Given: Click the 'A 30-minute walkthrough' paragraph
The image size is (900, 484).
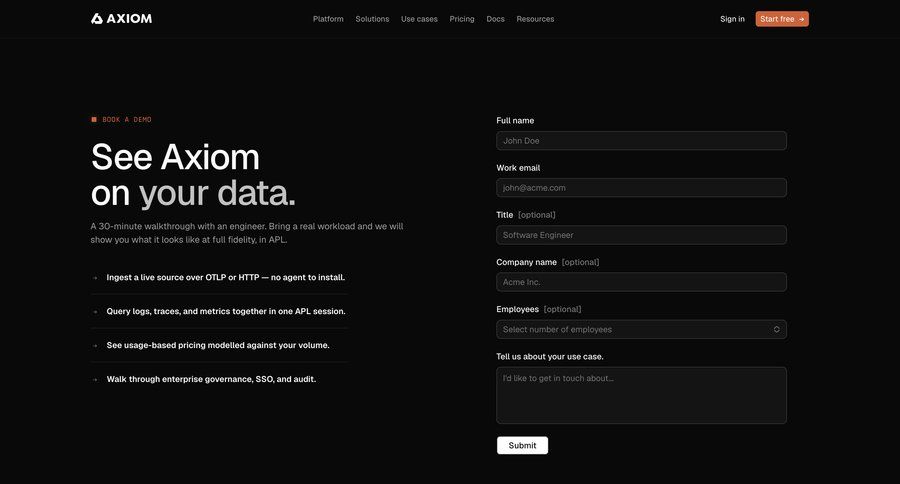Looking at the screenshot, I should (247, 233).
